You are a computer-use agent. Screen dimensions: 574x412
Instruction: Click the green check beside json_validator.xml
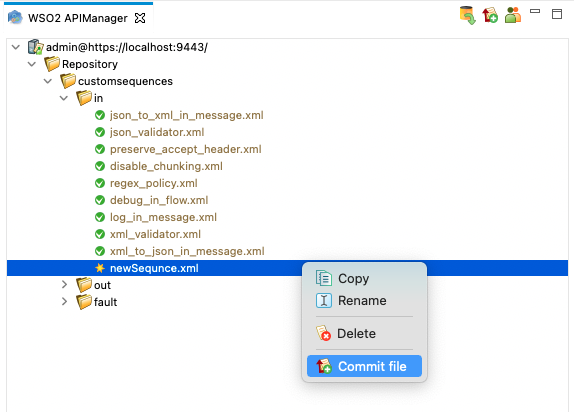(100, 132)
